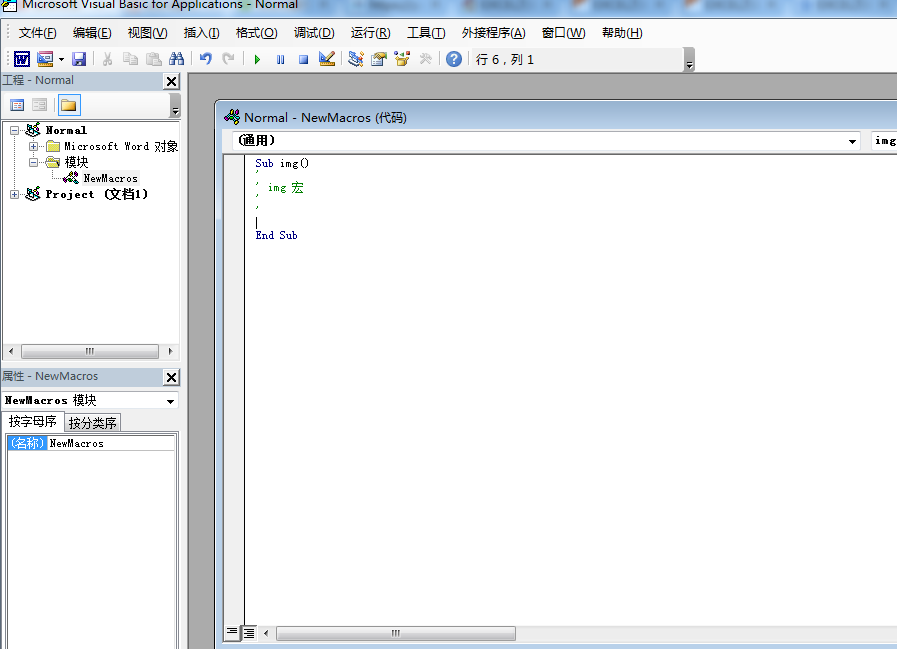Click project tree scroll left arrow
The height and width of the screenshot is (649, 897).
tap(11, 351)
